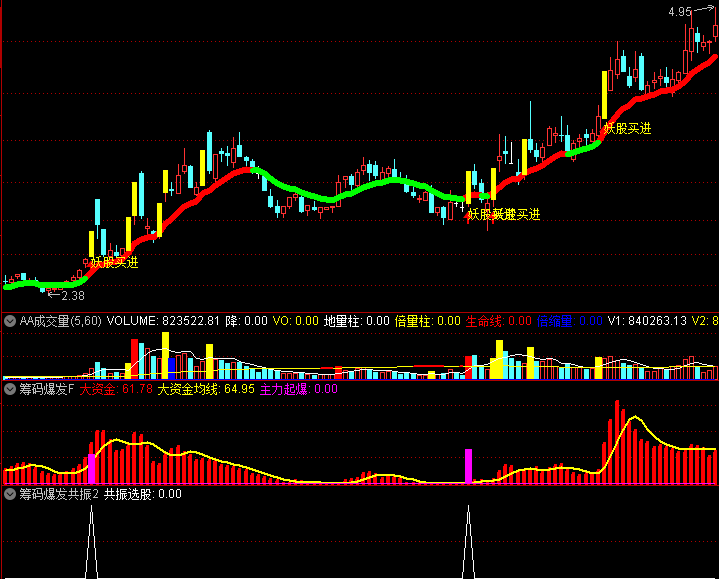Click the VOLUME: 823522.81 value

coord(163,321)
